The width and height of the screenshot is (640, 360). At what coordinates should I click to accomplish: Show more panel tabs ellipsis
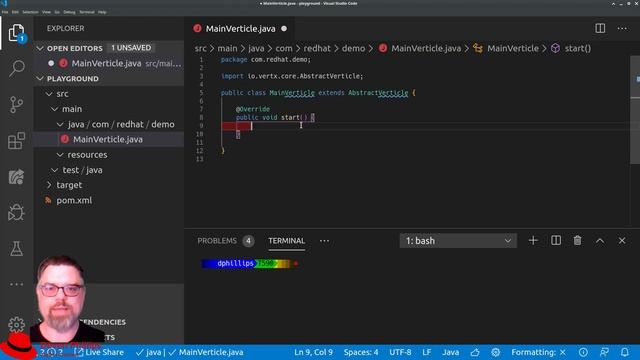324,241
